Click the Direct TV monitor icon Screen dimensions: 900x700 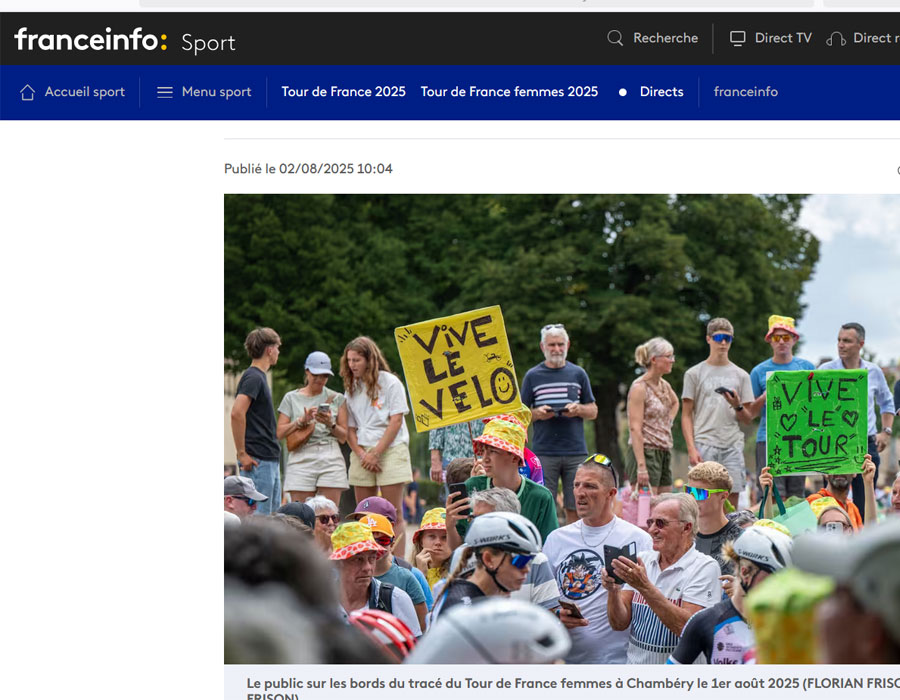[738, 38]
